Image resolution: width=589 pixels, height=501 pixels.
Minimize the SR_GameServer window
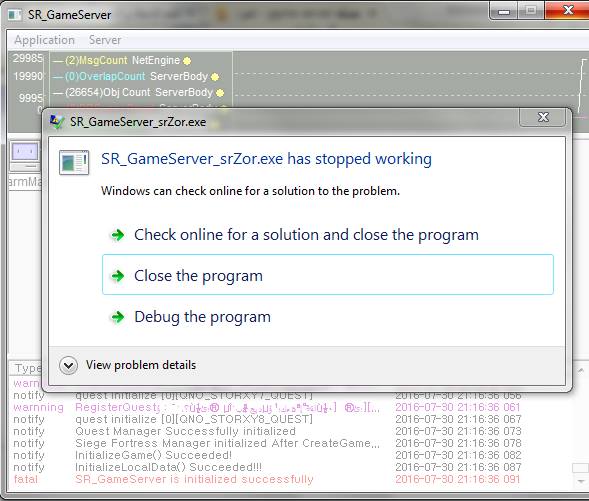tap(504, 11)
